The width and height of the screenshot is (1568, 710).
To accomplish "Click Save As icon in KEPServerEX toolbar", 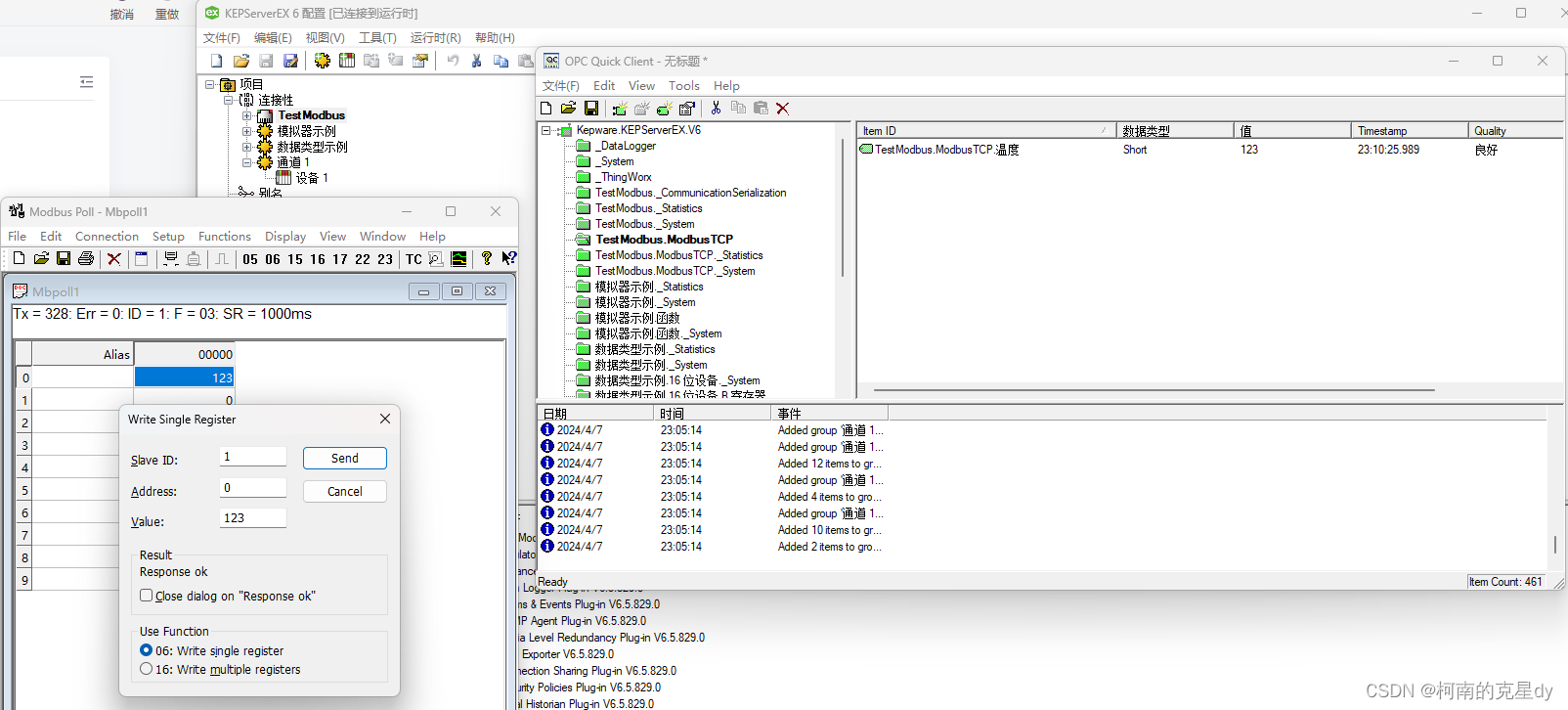I will click(290, 61).
